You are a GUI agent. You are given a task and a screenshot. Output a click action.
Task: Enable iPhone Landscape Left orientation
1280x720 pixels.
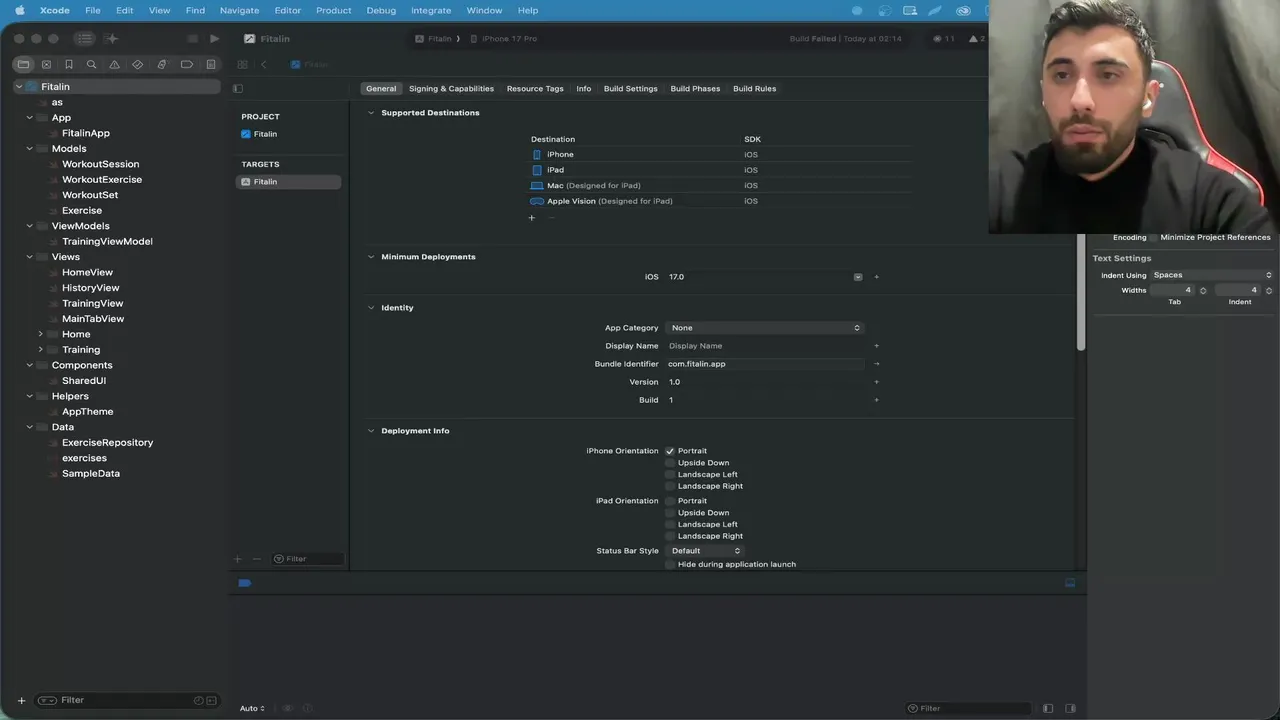pyautogui.click(x=670, y=474)
